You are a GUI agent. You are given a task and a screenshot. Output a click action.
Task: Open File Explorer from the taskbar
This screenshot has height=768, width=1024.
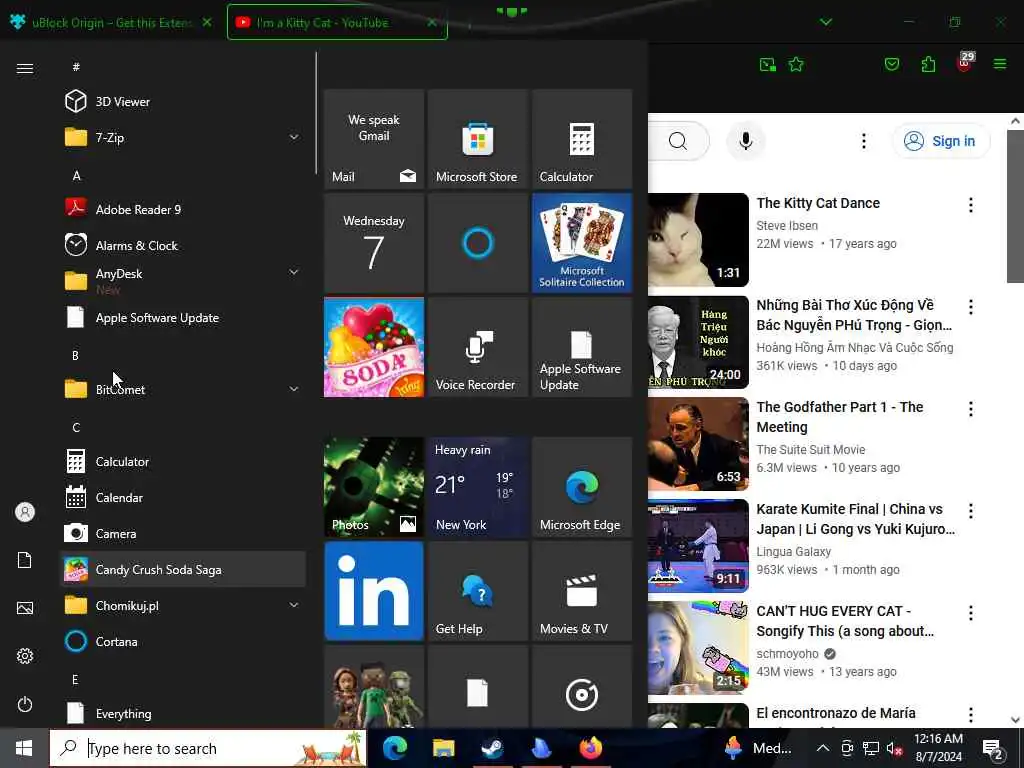pos(443,748)
